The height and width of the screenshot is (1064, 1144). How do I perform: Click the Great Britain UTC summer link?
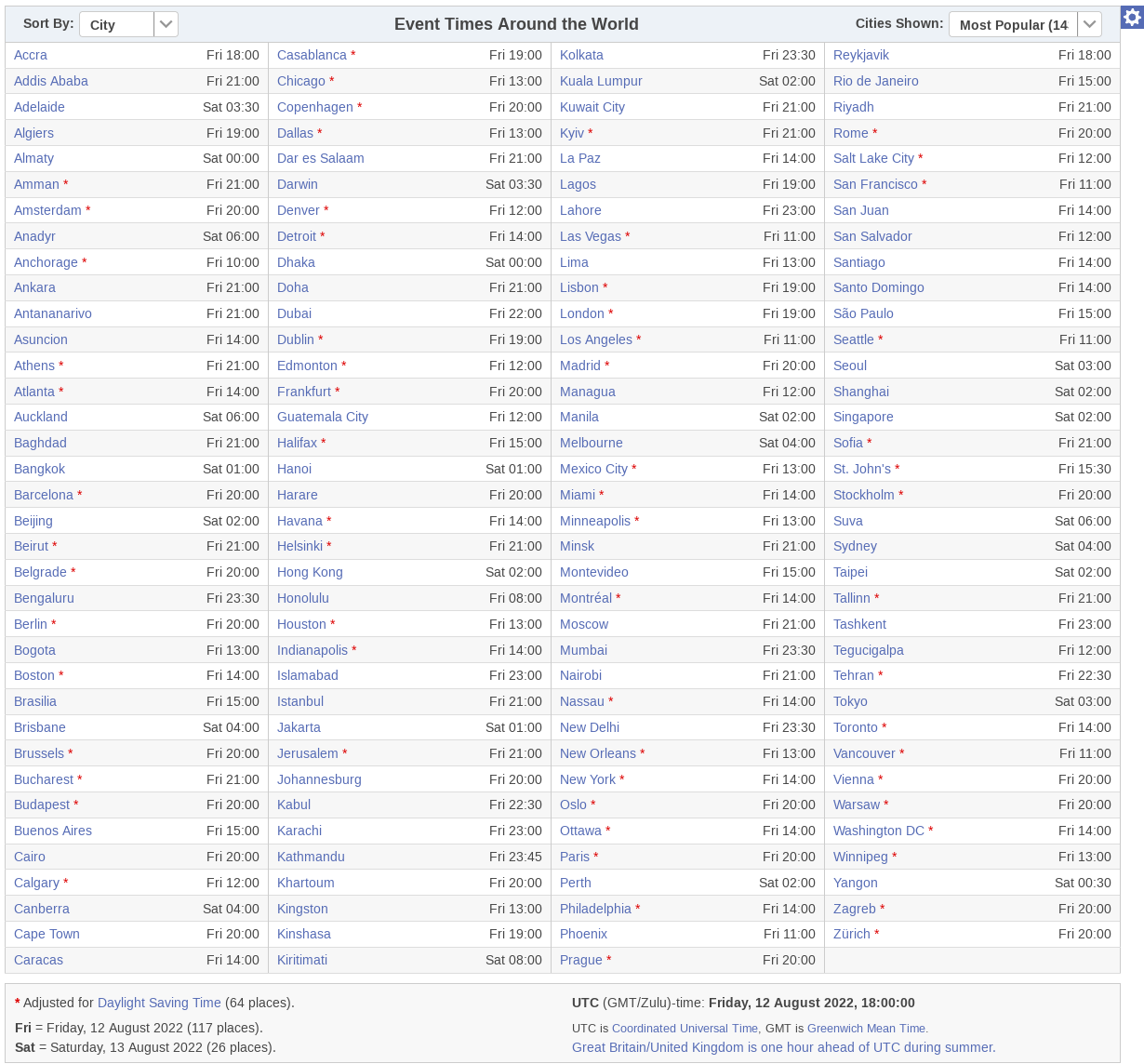[x=783, y=1047]
